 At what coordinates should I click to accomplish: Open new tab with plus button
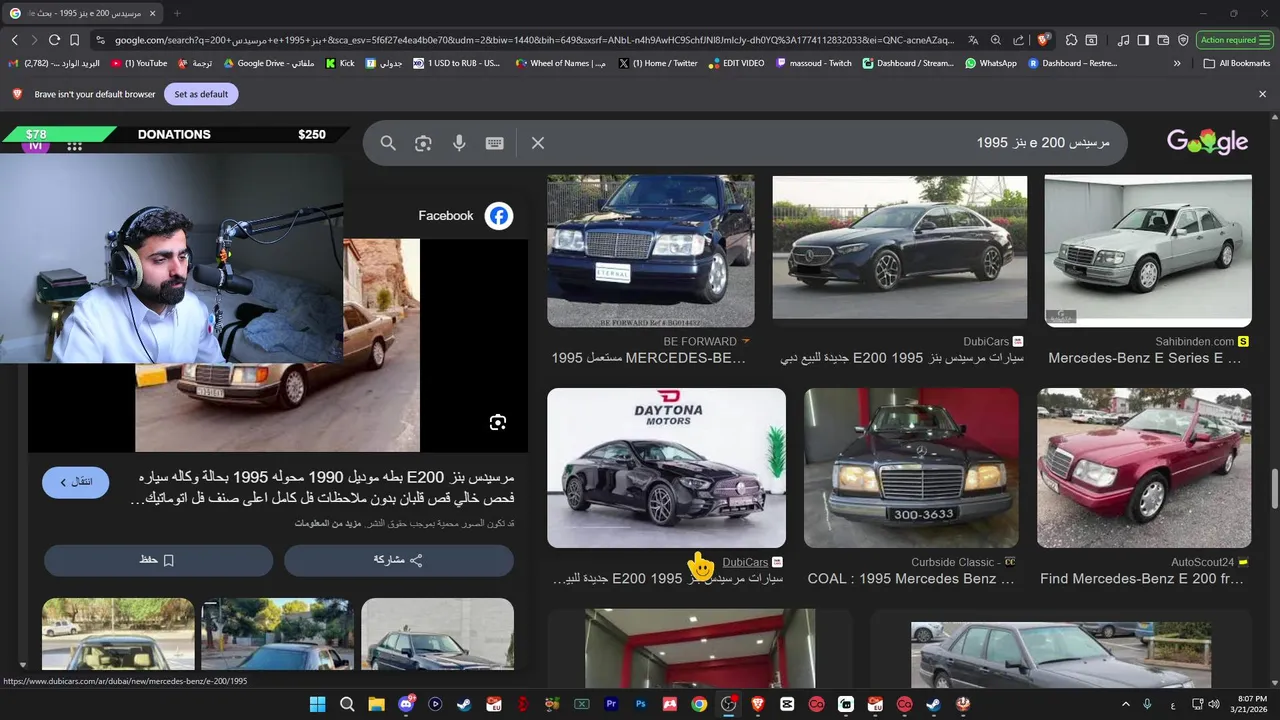click(177, 13)
